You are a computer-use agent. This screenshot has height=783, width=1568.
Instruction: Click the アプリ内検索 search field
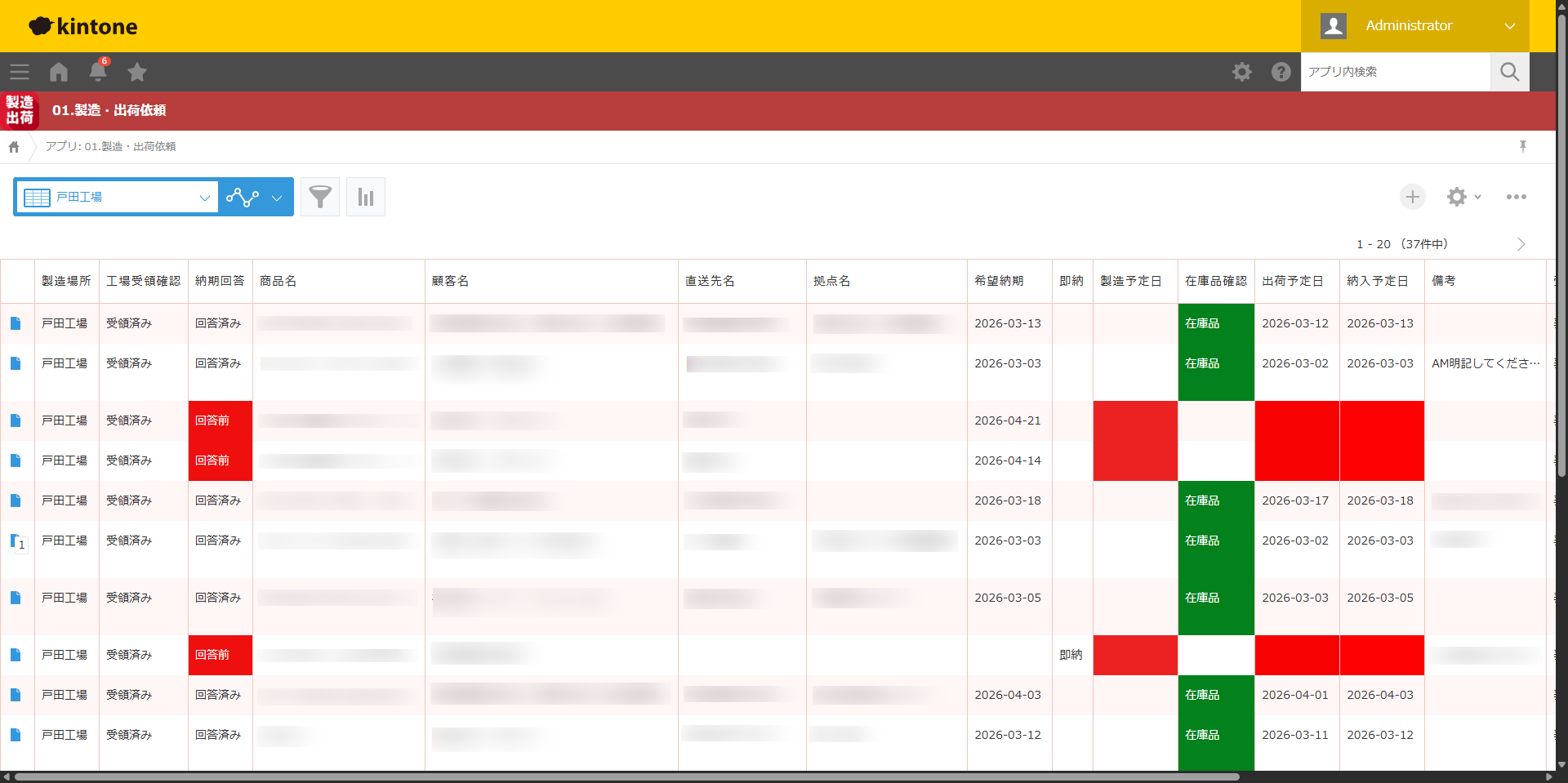(1395, 72)
